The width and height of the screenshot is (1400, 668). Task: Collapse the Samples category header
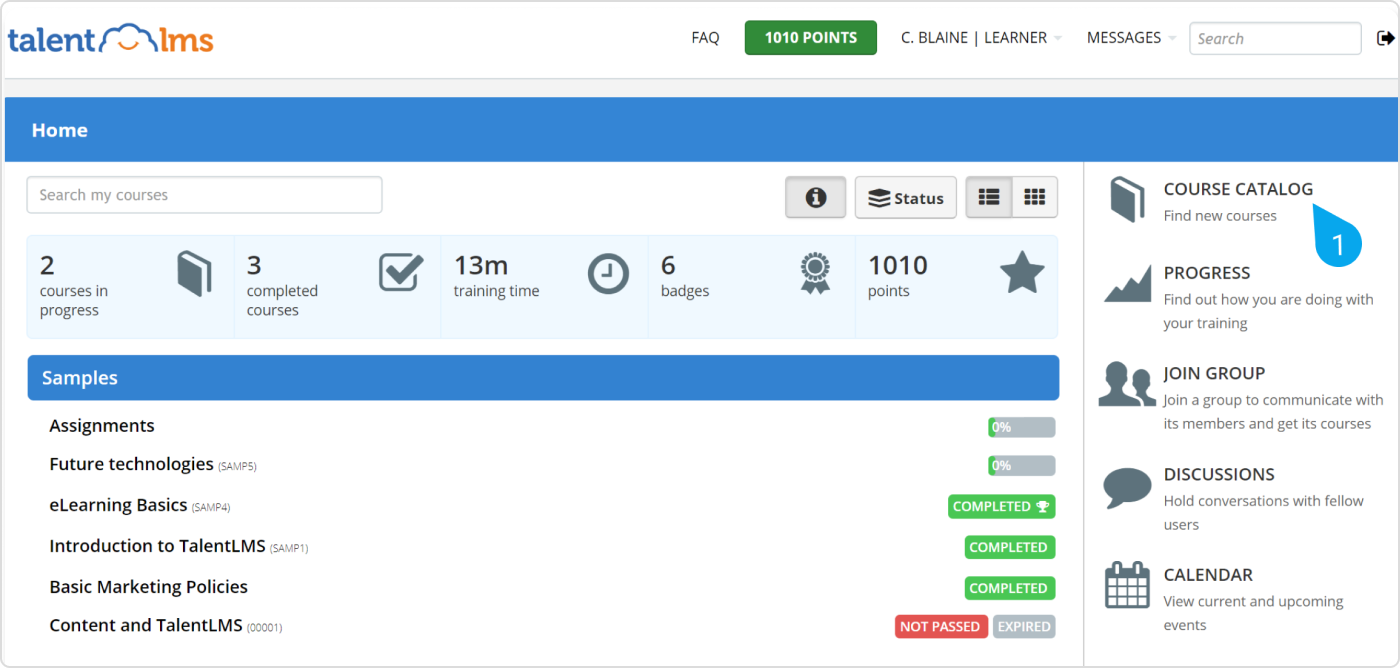[543, 378]
